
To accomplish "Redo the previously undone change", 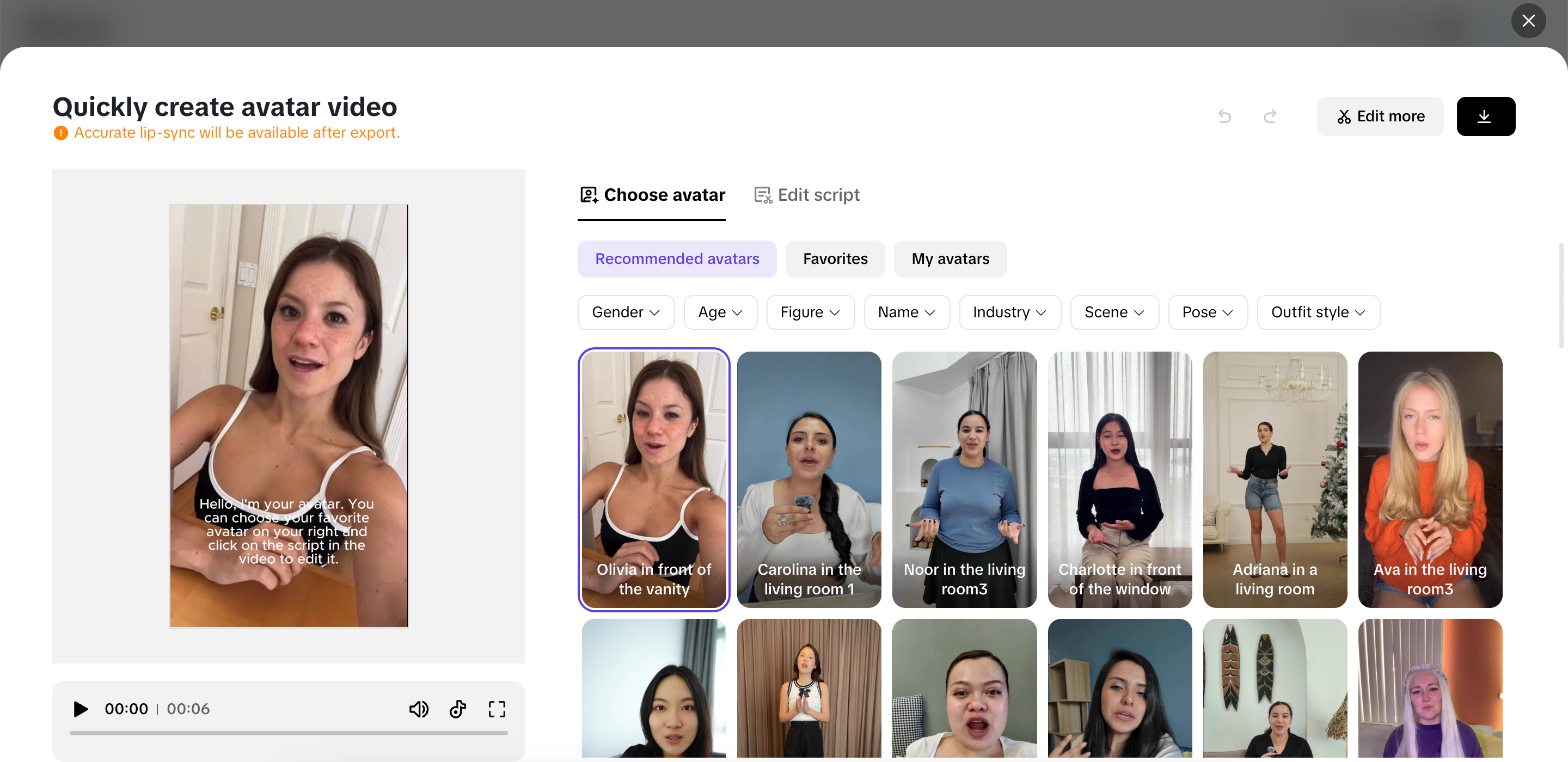I will click(1270, 116).
